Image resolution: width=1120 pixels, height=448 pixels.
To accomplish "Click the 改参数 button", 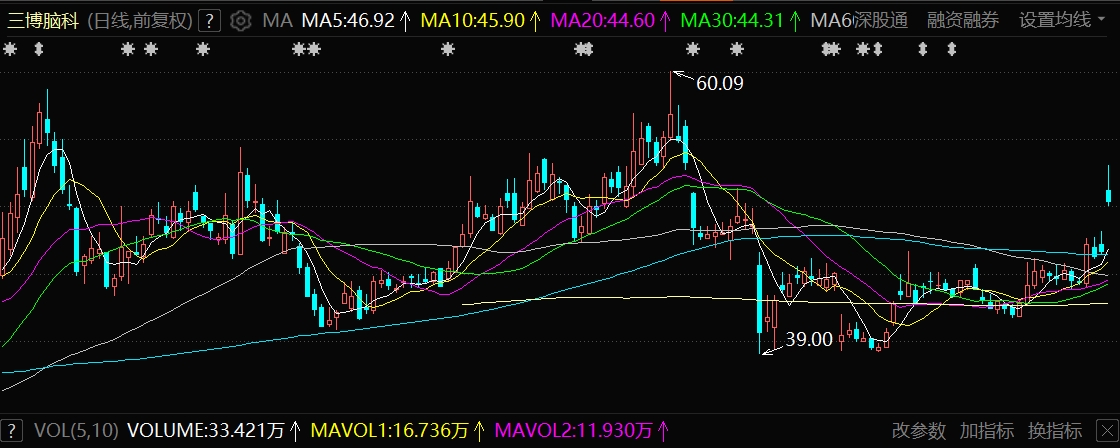I will tap(919, 431).
